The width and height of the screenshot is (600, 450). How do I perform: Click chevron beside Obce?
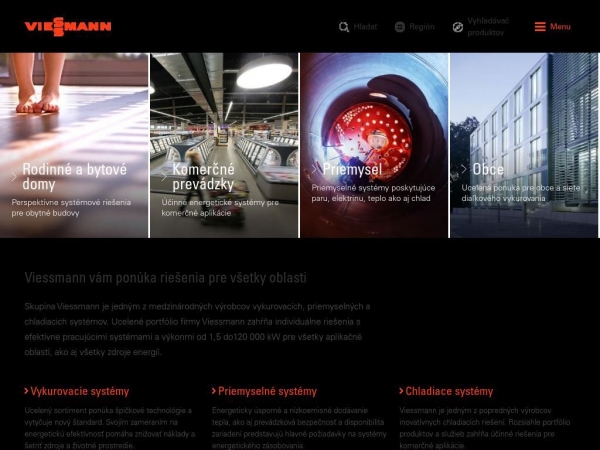[x=464, y=169]
